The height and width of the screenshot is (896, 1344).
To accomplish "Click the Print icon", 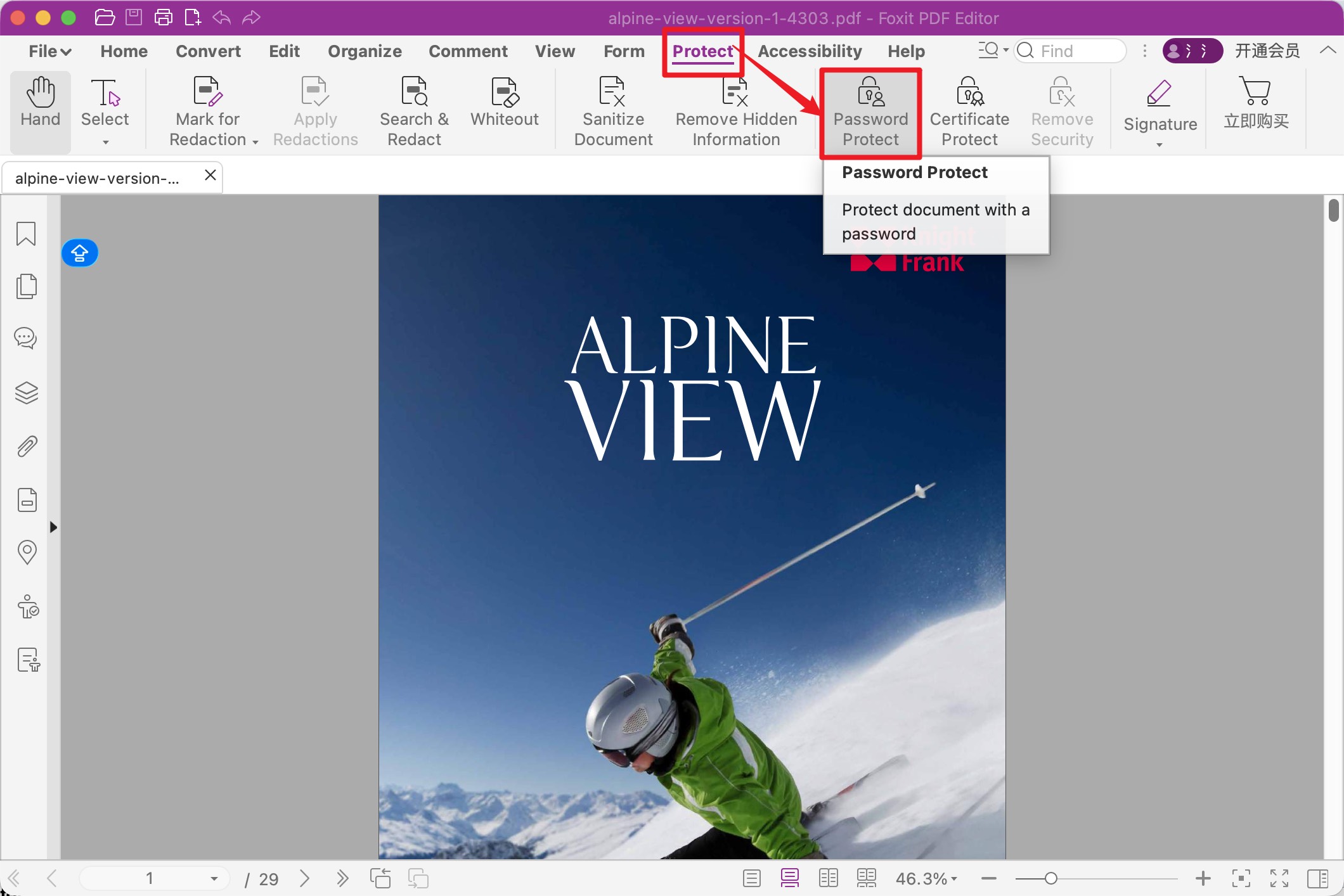I will pyautogui.click(x=164, y=17).
